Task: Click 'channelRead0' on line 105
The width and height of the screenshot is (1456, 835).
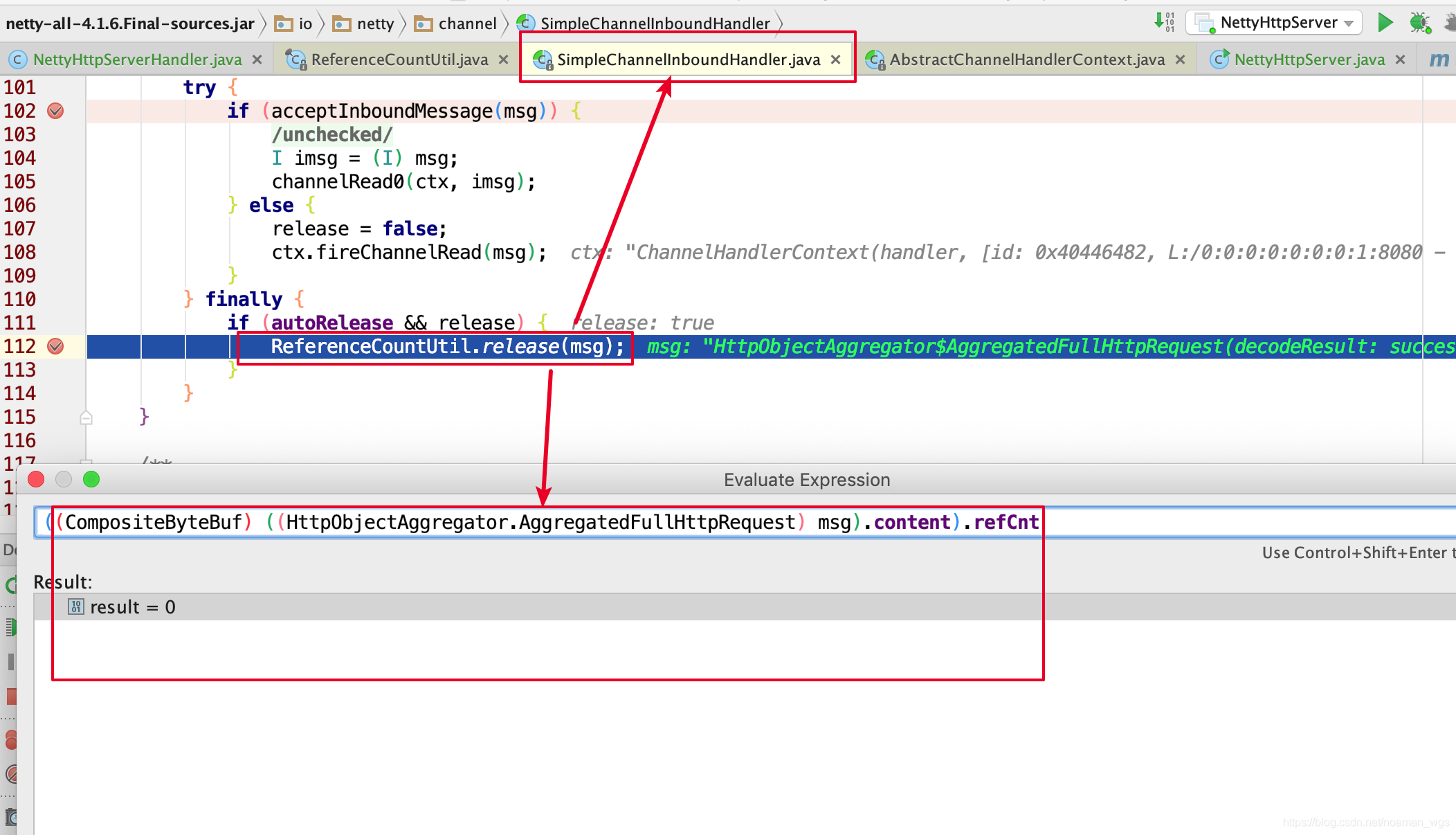Action: (338, 182)
